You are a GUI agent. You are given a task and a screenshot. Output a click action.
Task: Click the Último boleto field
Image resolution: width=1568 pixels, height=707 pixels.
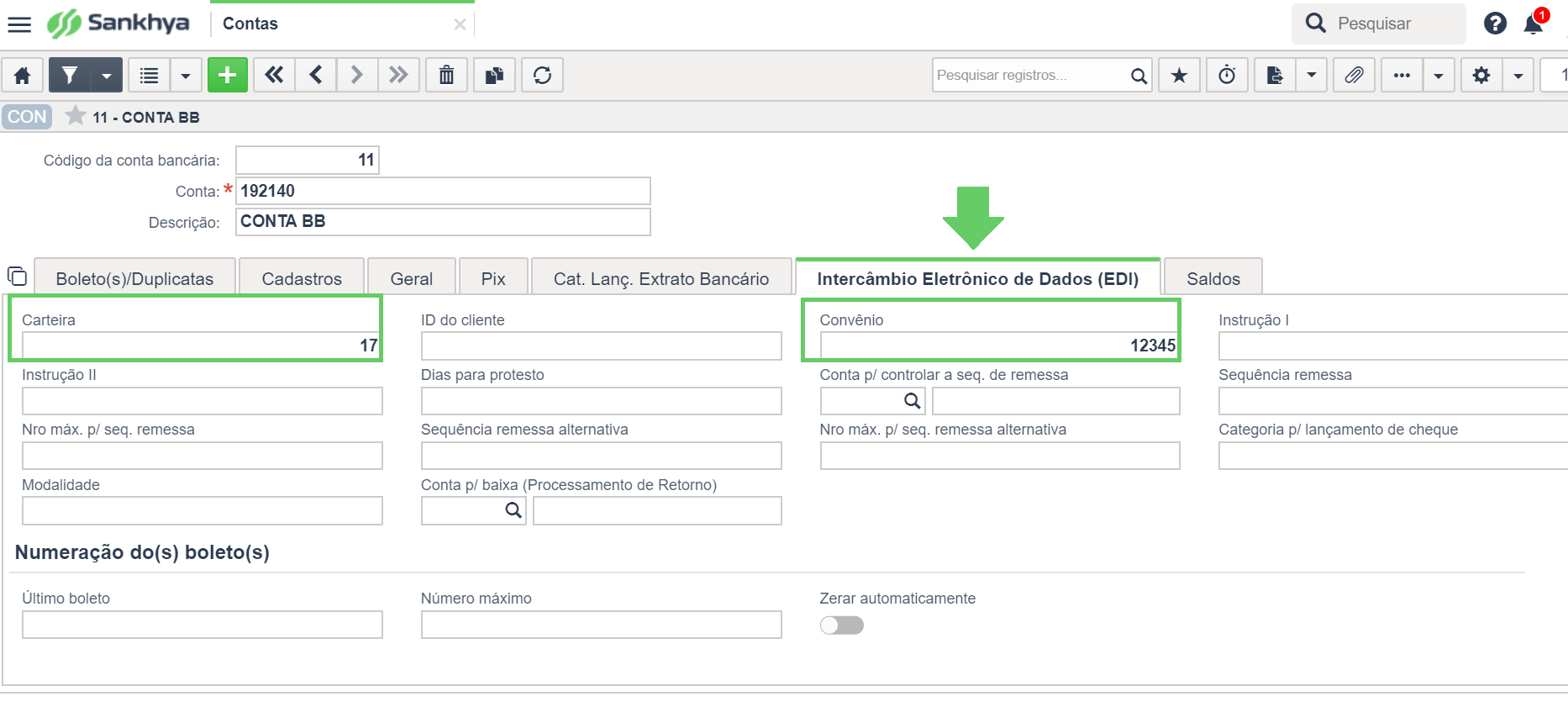tap(202, 625)
